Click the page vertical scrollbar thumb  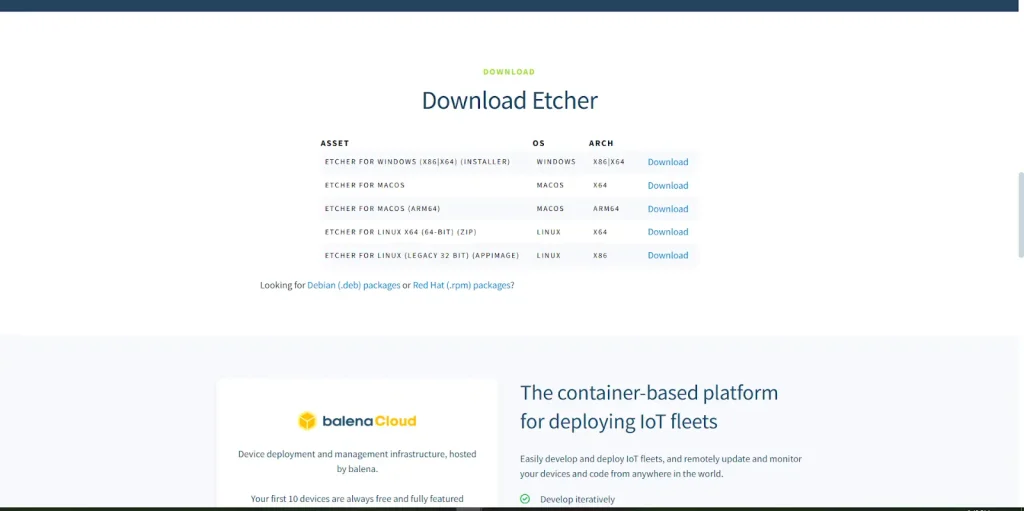click(1020, 215)
